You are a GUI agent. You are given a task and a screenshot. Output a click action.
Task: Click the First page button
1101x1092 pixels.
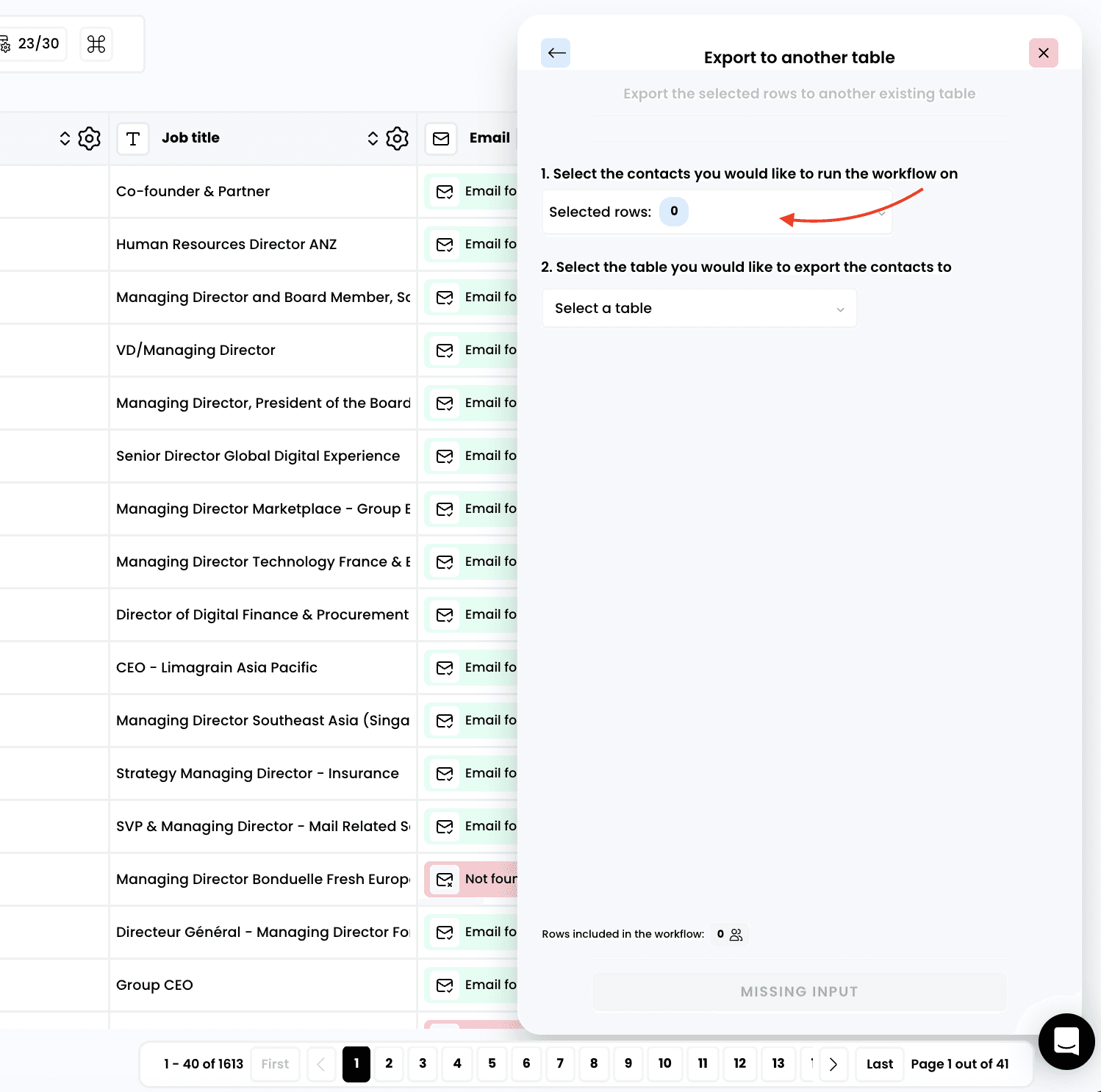tap(275, 1064)
